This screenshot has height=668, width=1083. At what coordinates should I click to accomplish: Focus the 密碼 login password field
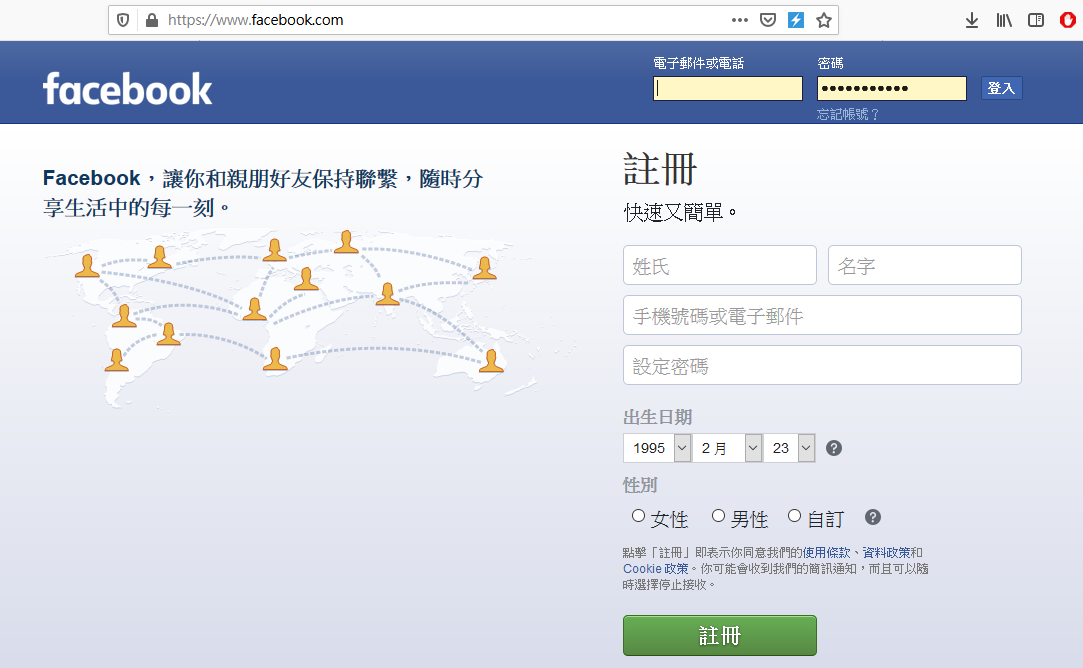[x=892, y=88]
